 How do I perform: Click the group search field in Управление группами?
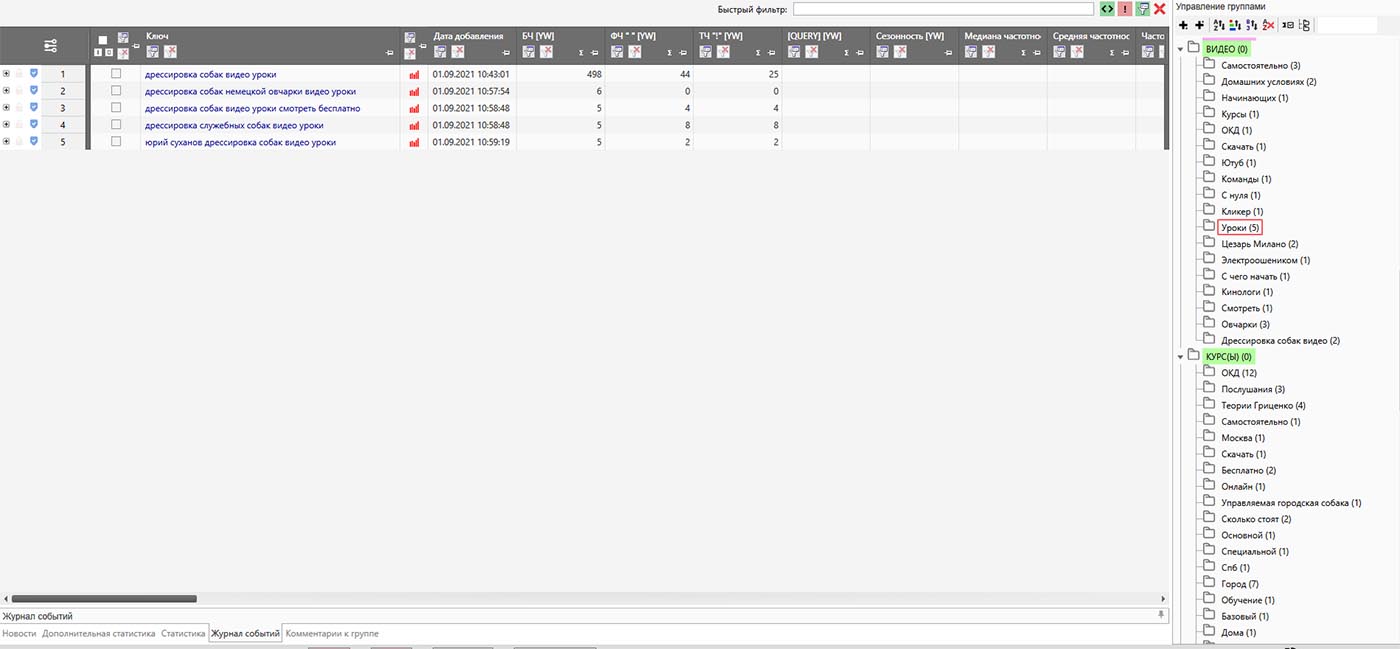click(x=1347, y=25)
